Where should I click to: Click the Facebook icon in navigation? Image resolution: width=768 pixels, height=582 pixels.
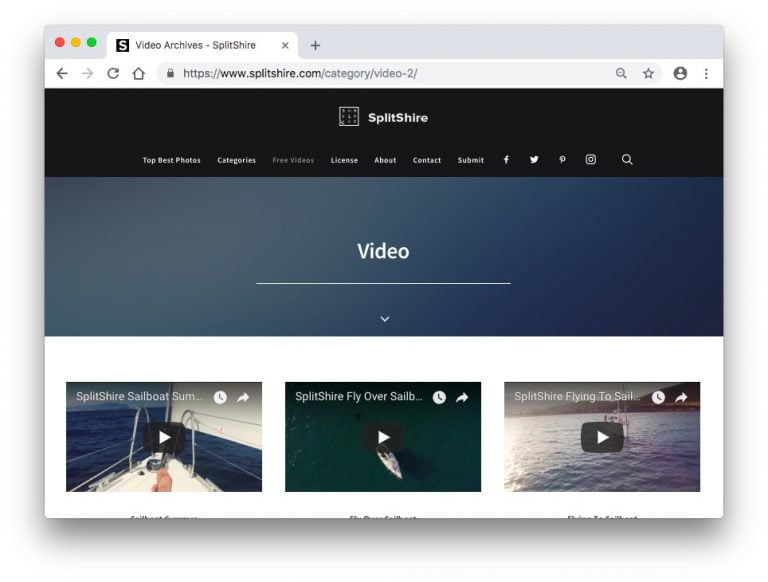[506, 160]
